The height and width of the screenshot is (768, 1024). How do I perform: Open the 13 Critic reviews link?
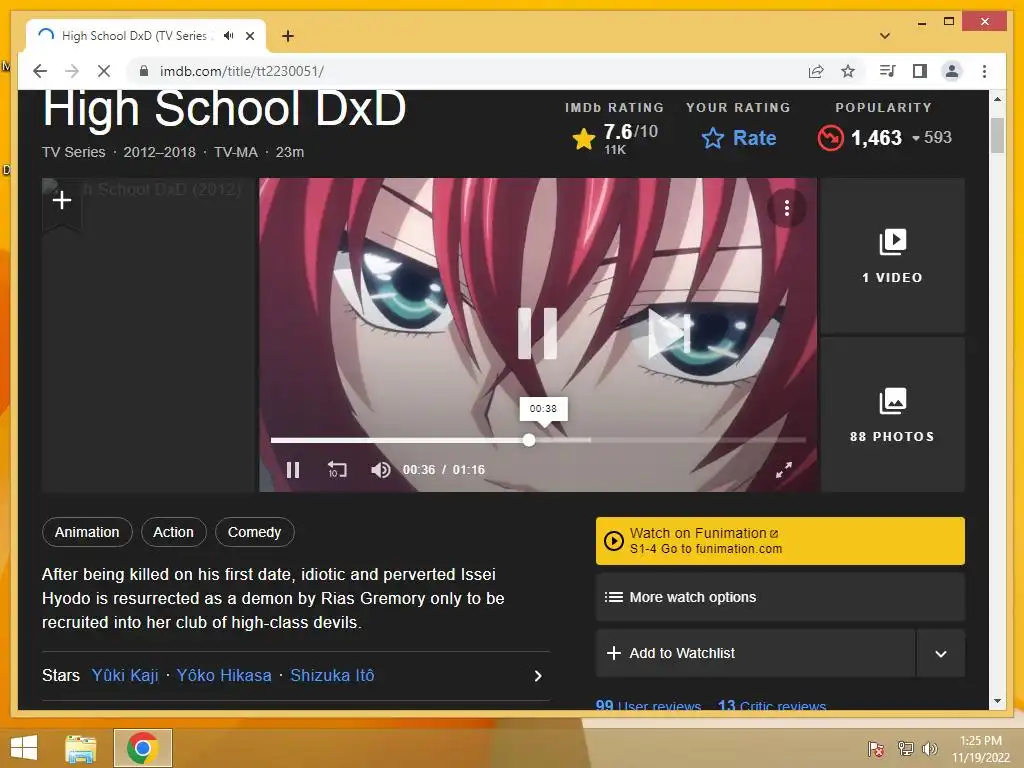pos(771,705)
